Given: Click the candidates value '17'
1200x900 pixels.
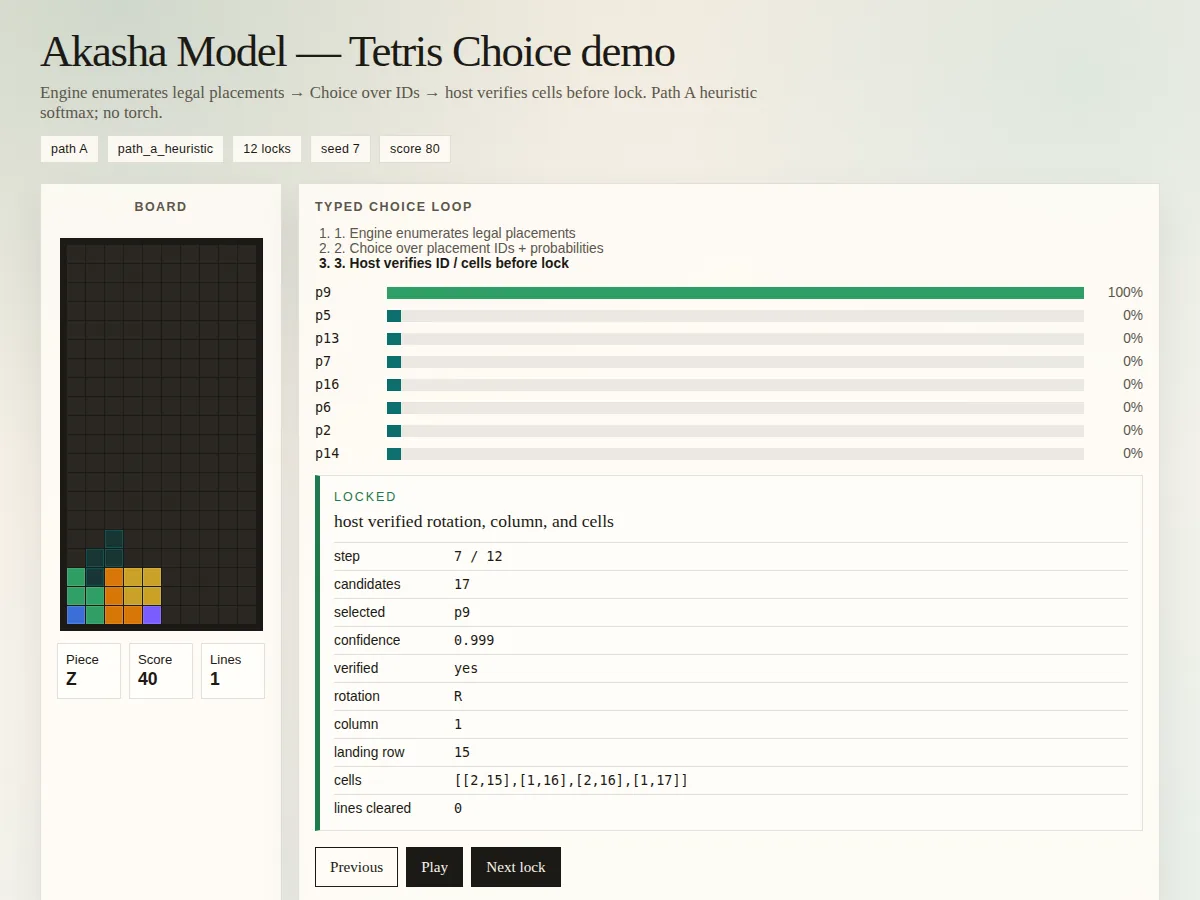Looking at the screenshot, I should click(x=462, y=584).
